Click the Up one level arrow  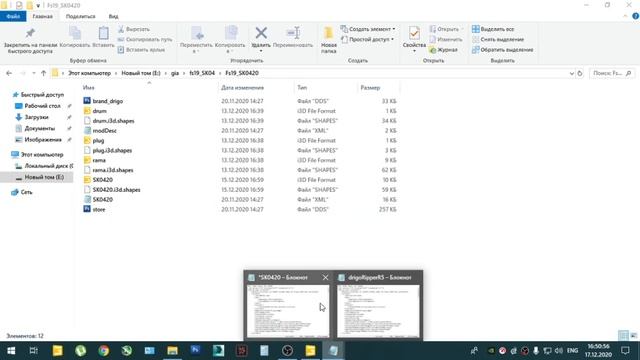click(x=43, y=73)
